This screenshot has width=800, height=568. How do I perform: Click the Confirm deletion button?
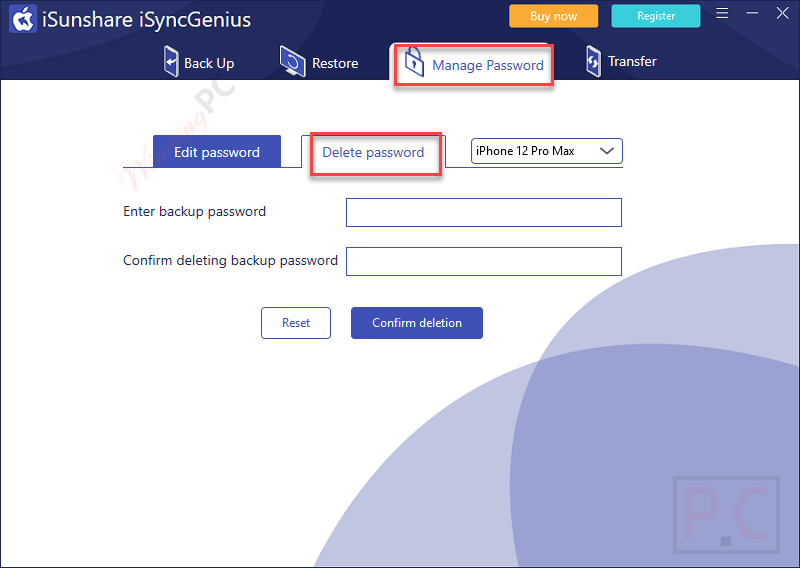(417, 323)
